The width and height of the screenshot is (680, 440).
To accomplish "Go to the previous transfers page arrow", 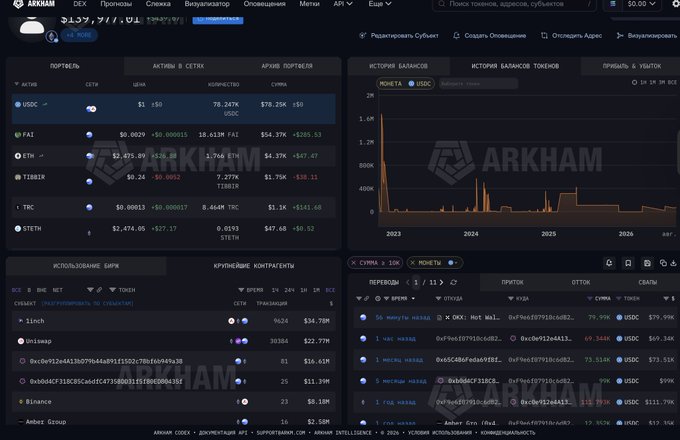I will click(x=408, y=282).
